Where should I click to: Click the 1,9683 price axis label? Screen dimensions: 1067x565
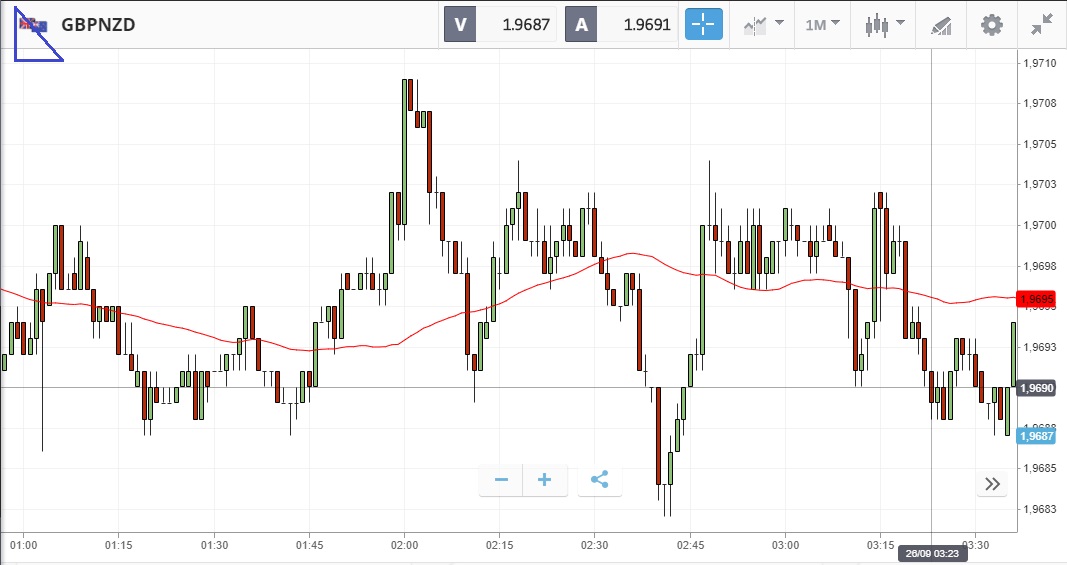(x=1040, y=509)
